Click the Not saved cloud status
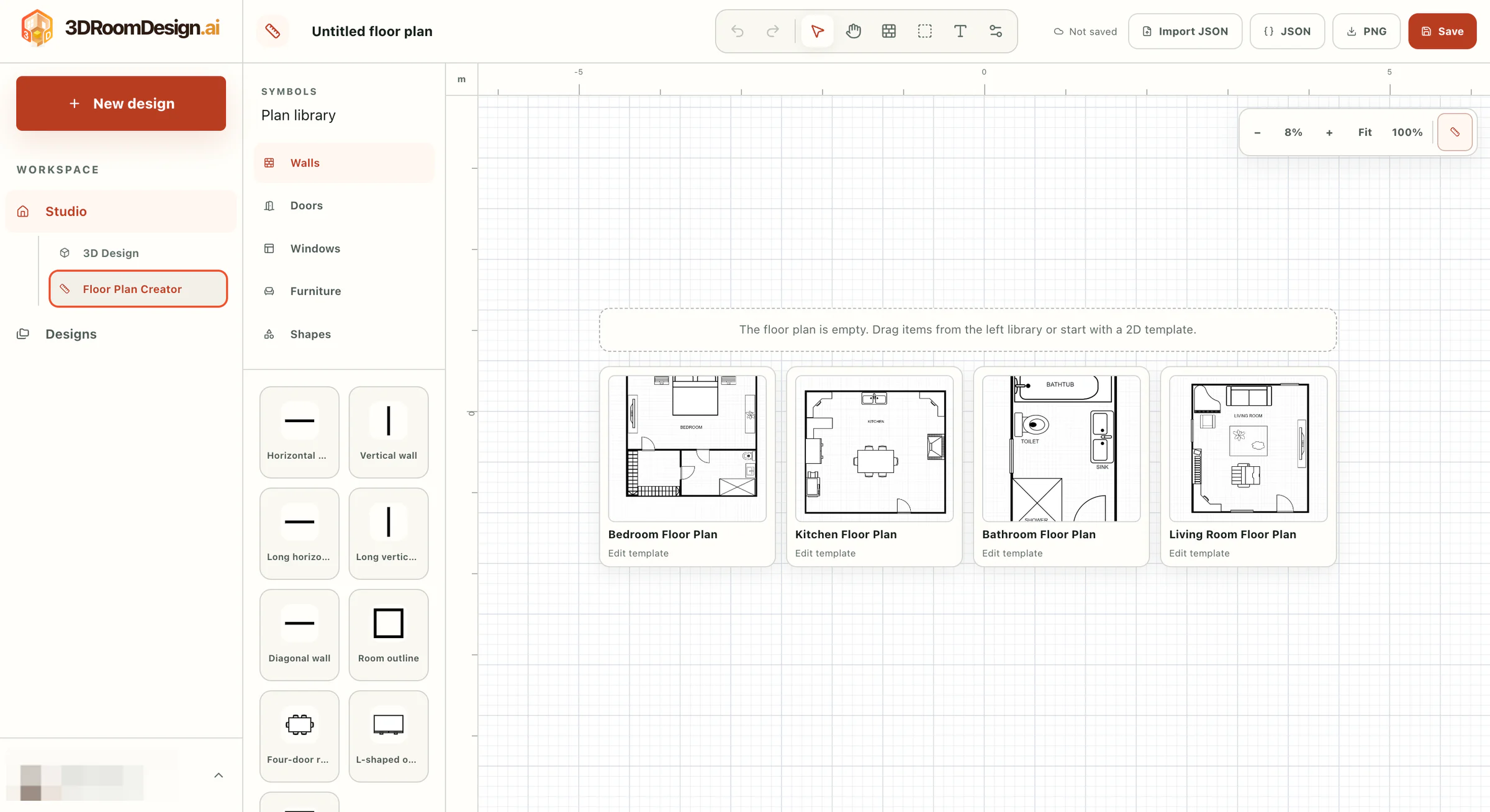Screen dimensions: 1490x812 click(1085, 32)
